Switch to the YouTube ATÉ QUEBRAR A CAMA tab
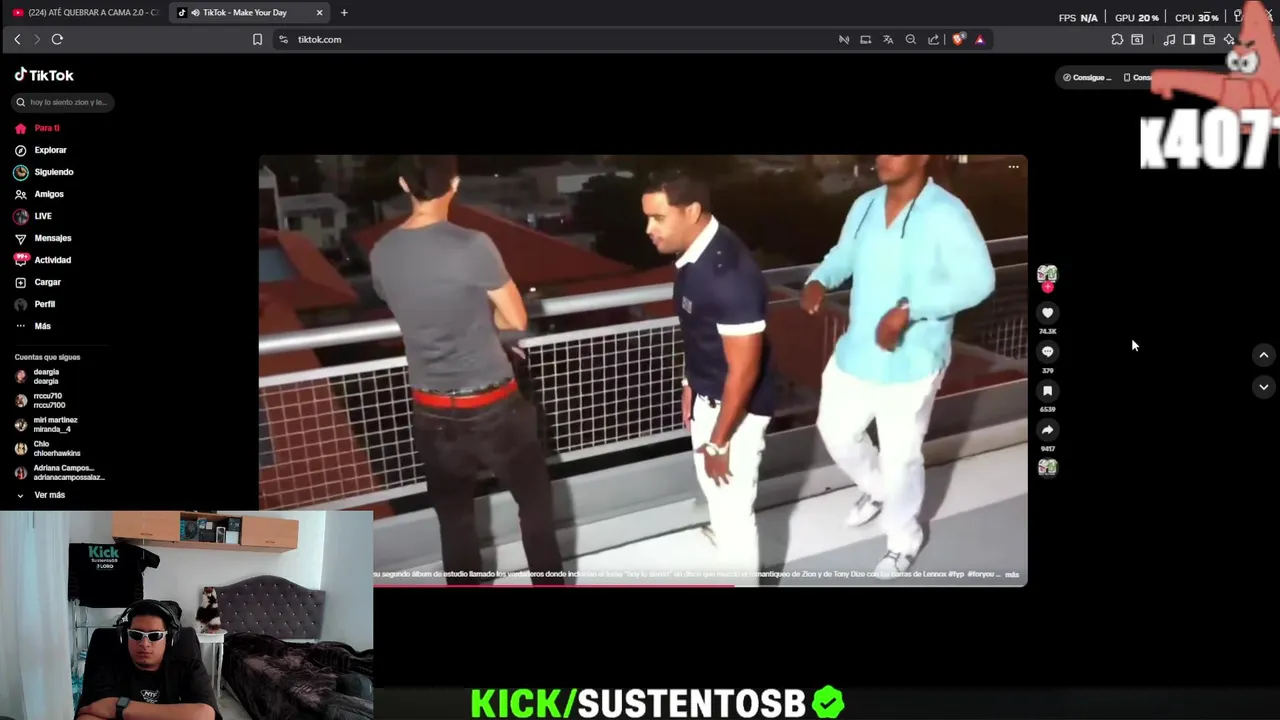Image resolution: width=1280 pixels, height=720 pixels. 85,12
